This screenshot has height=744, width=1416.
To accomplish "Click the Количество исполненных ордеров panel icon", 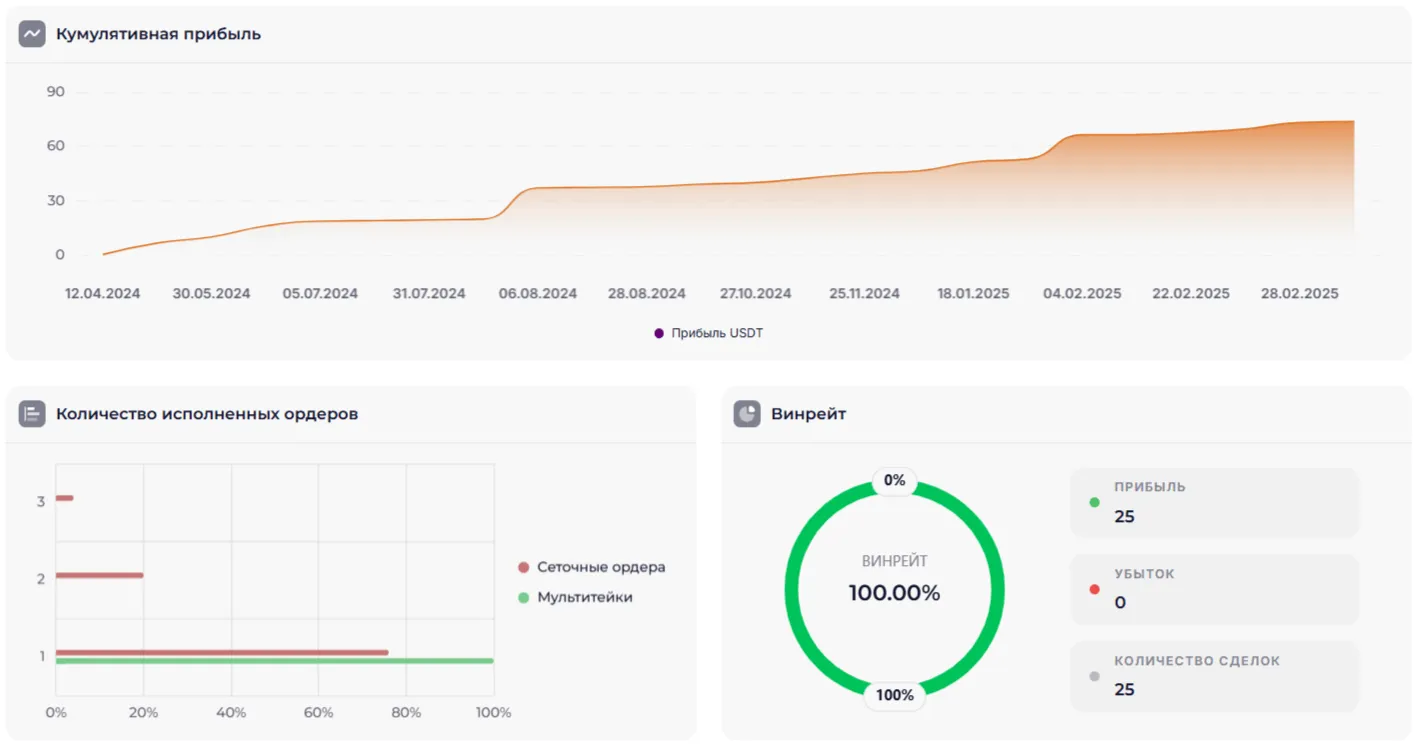I will (32, 414).
